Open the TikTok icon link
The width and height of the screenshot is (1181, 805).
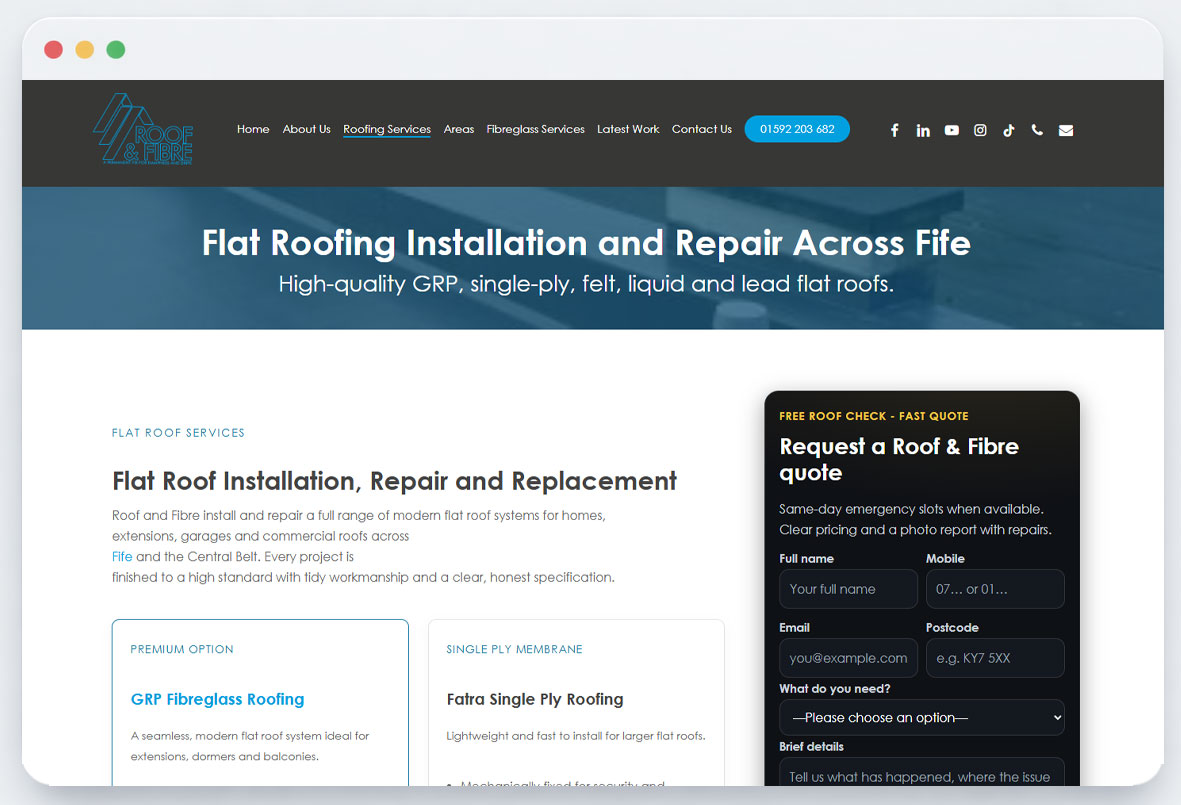(1009, 130)
